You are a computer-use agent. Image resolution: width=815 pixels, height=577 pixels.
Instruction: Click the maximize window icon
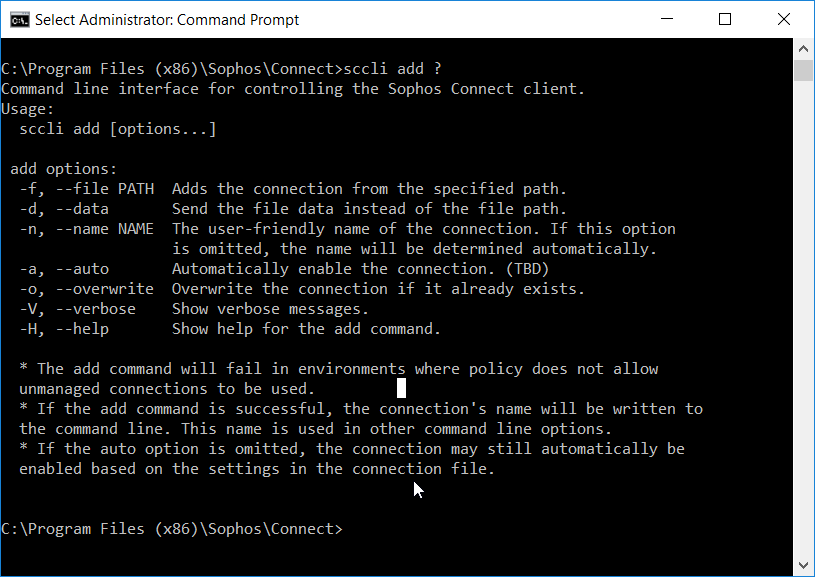click(x=724, y=19)
